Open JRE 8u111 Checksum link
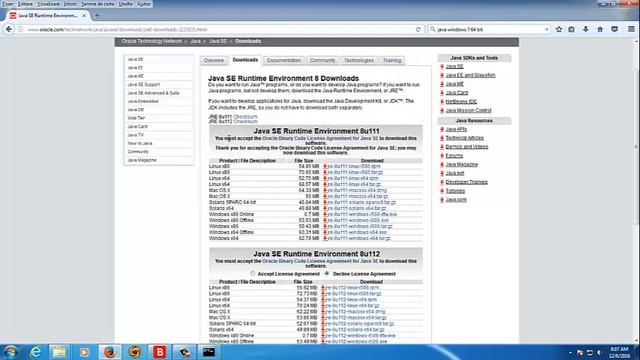 click(245, 117)
